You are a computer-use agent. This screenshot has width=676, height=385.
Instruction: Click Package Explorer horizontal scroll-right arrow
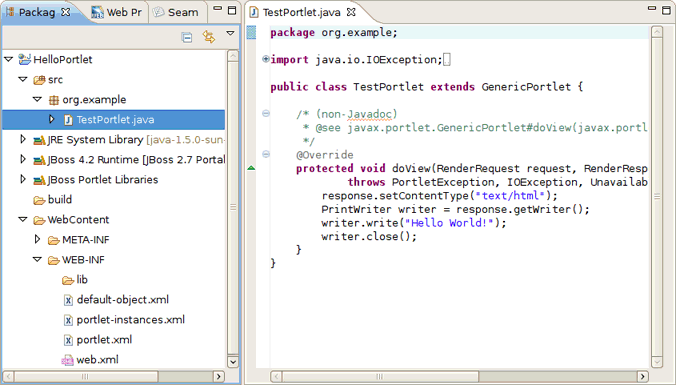219,376
